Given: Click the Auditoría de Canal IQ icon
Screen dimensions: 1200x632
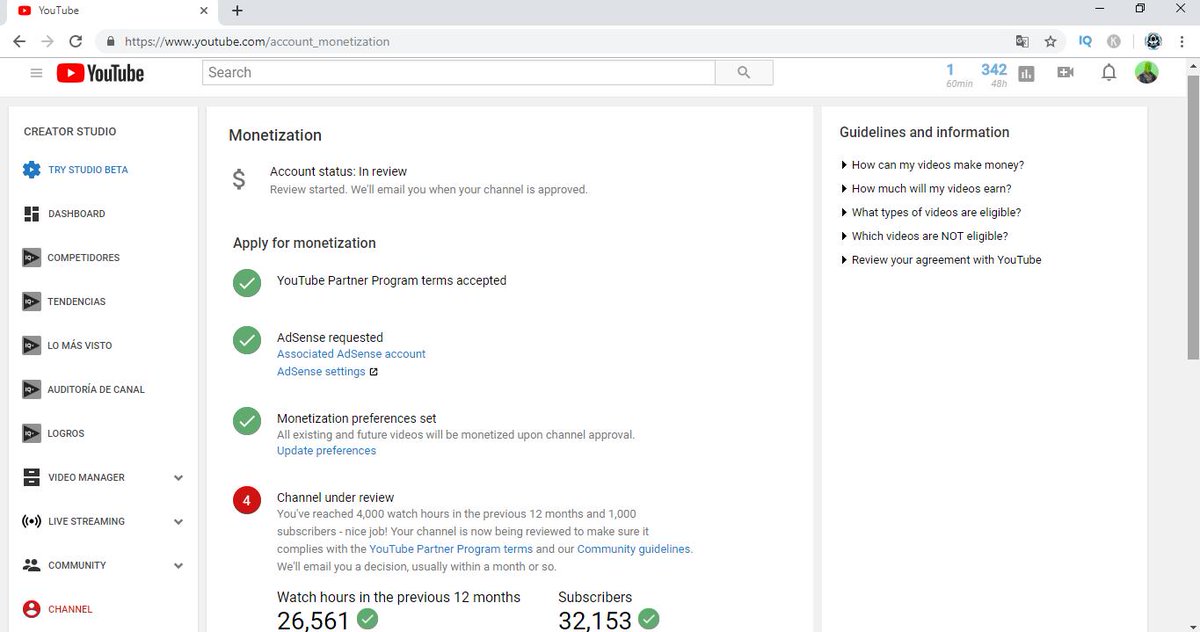Looking at the screenshot, I should click(31, 390).
